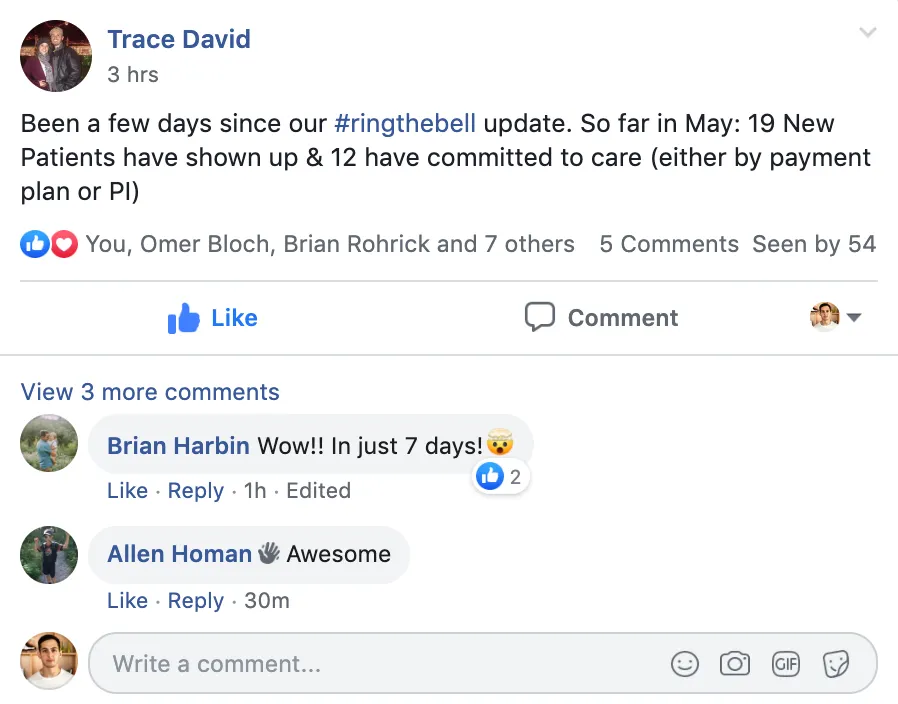The image size is (898, 704).
Task: Click the emoji smiley icon in comment box
Action: coord(684,664)
